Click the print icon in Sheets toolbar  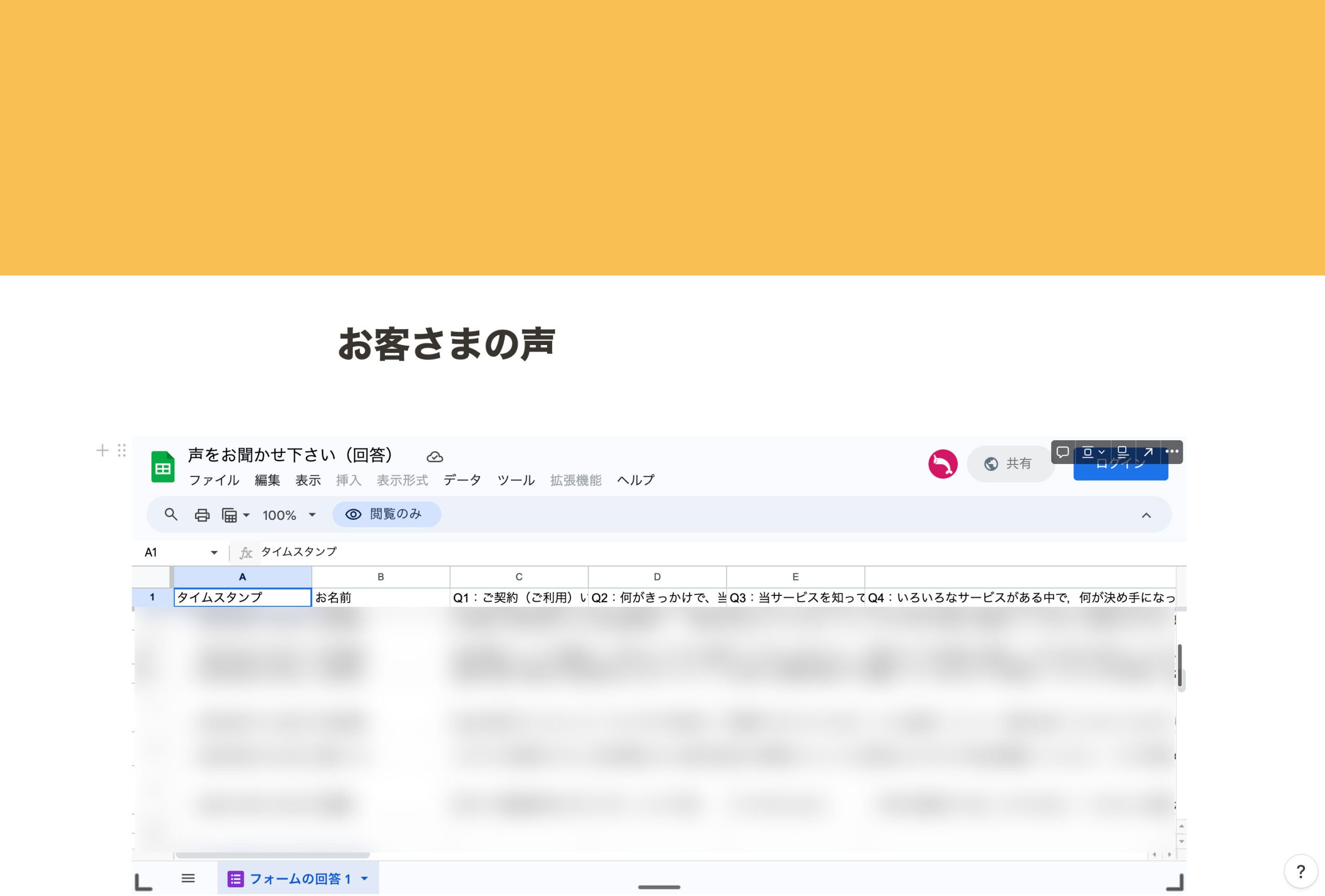pos(202,515)
